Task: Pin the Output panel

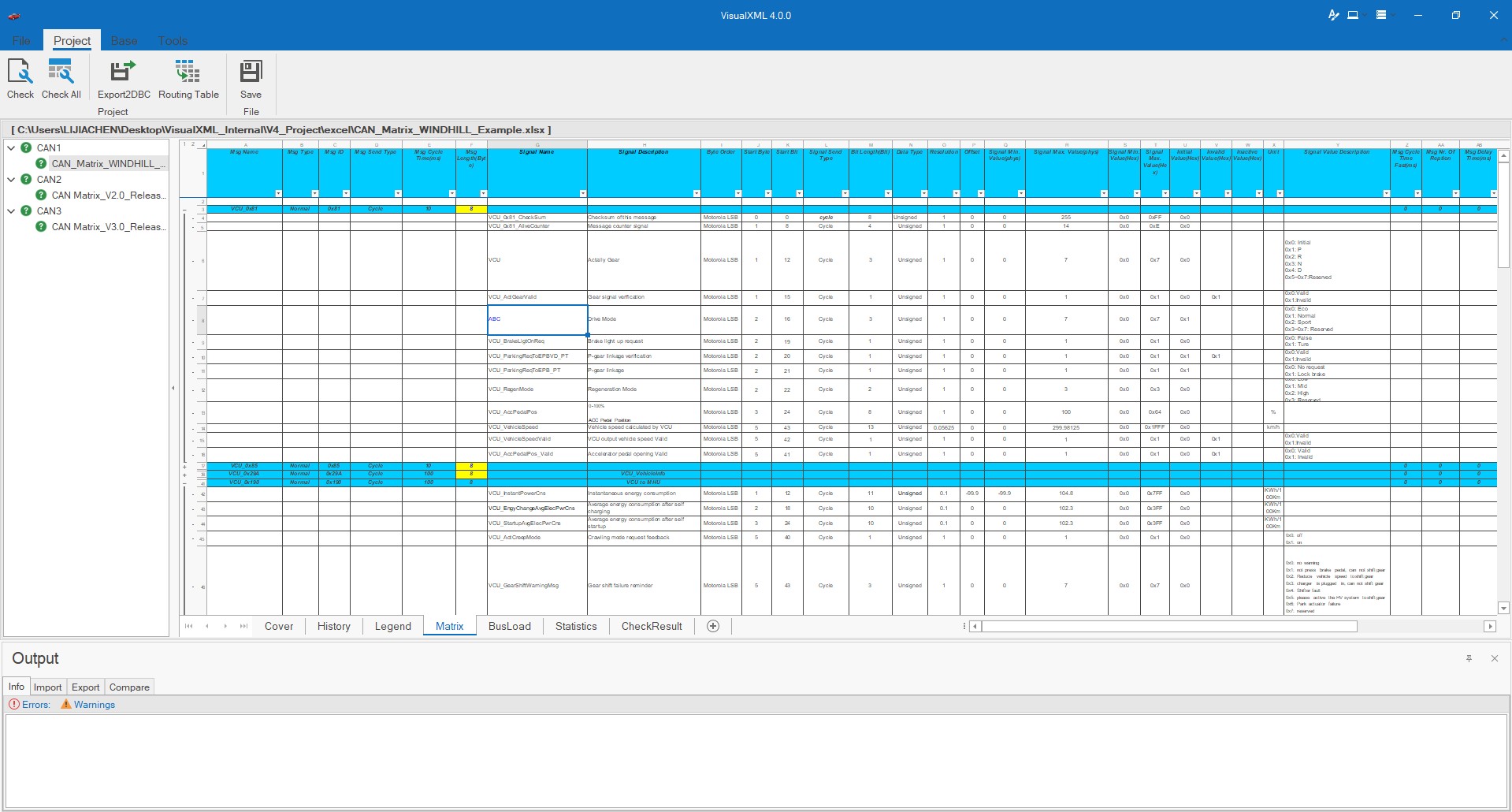Action: click(x=1469, y=658)
